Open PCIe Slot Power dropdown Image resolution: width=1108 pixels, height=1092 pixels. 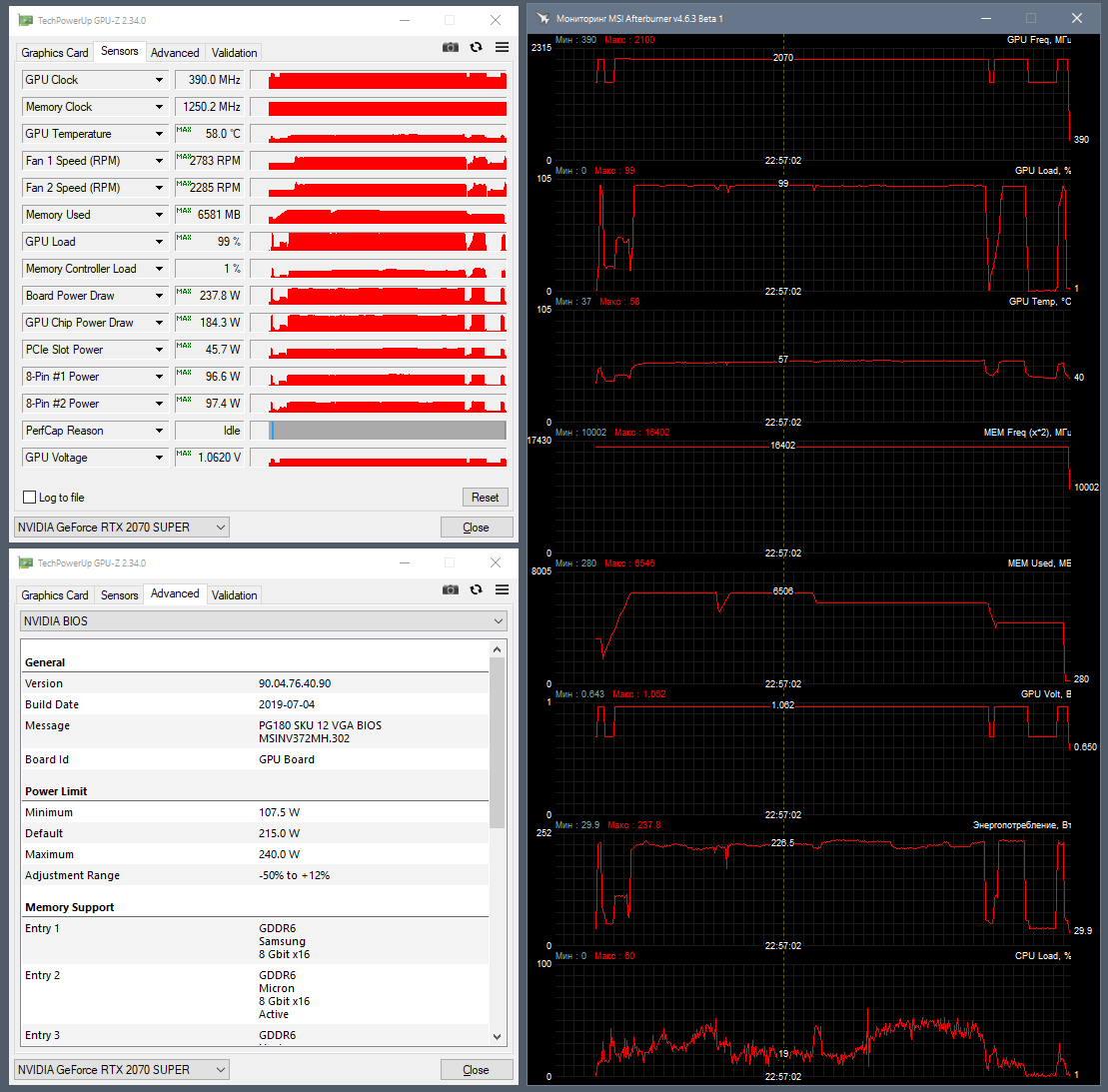(159, 350)
